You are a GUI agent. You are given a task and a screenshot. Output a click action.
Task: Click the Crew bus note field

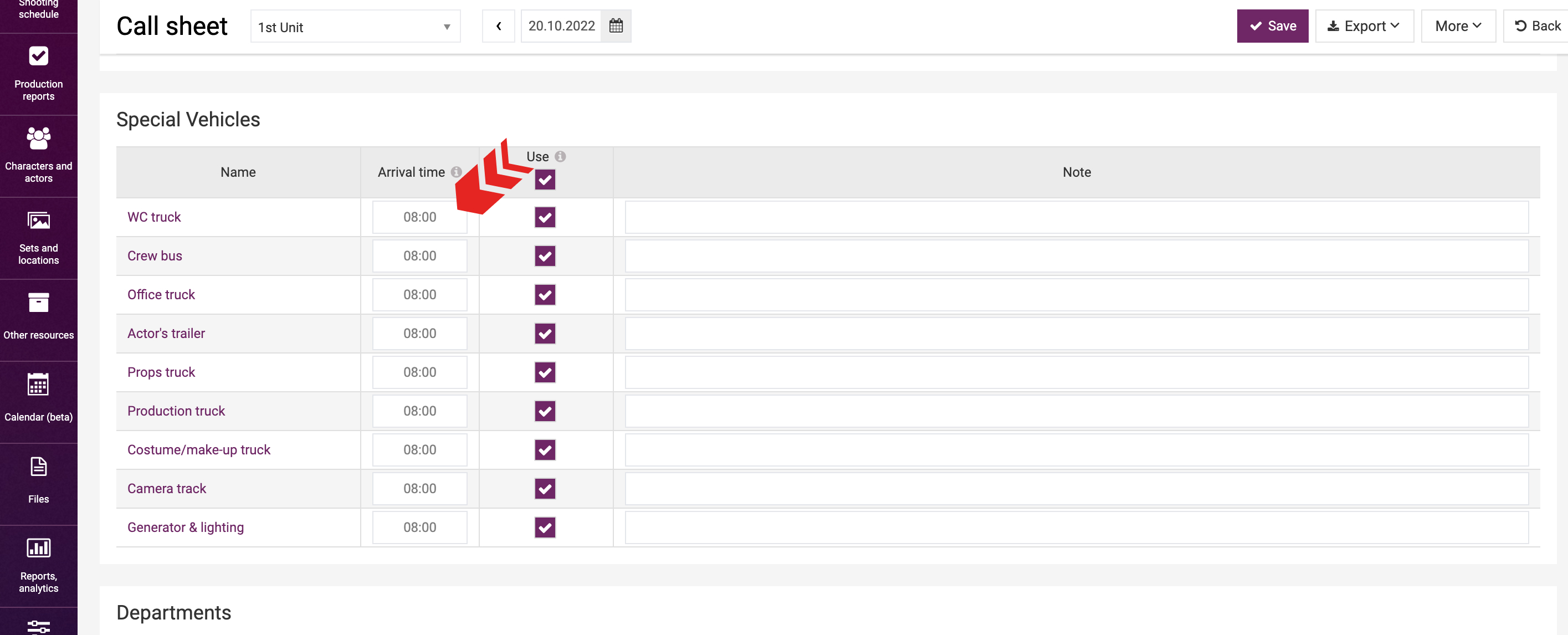pos(1076,255)
